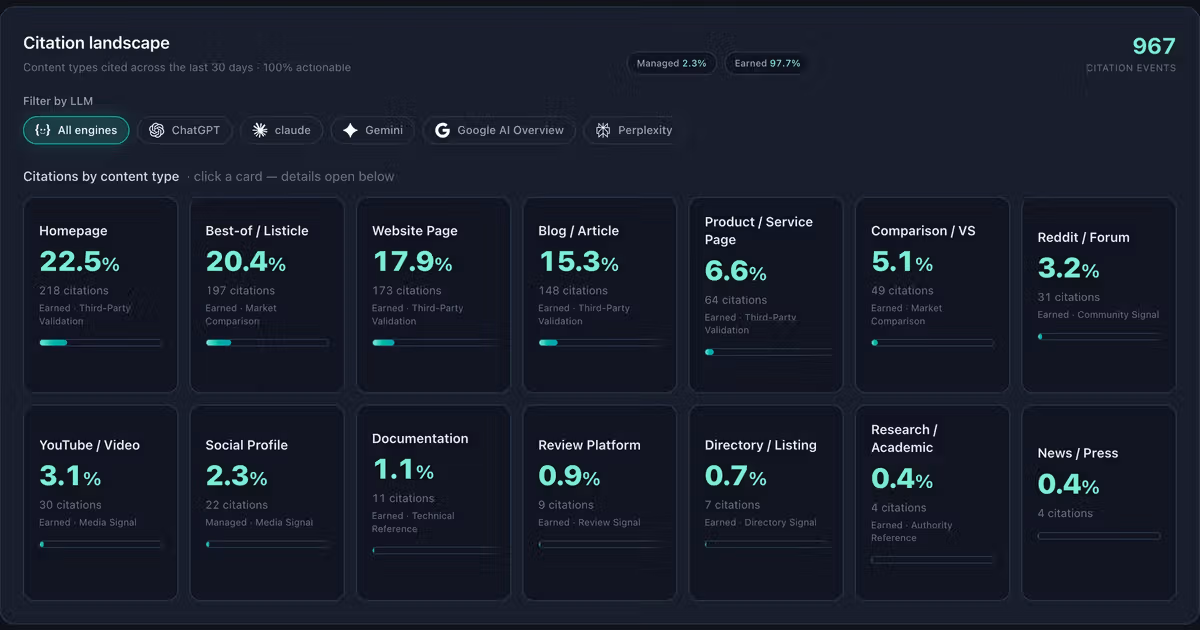Screen dimensions: 1200x630
Task: Click the Filter by LLM label
Action: [58, 101]
